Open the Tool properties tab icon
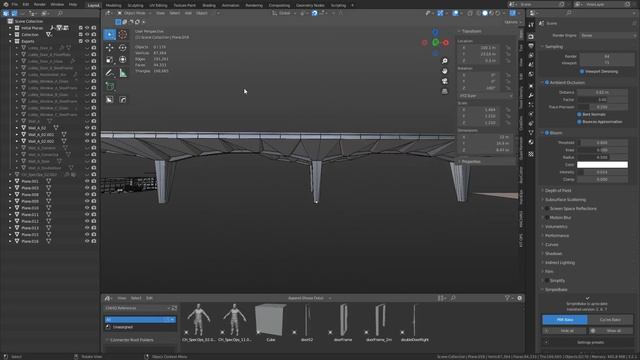 click(x=531, y=25)
